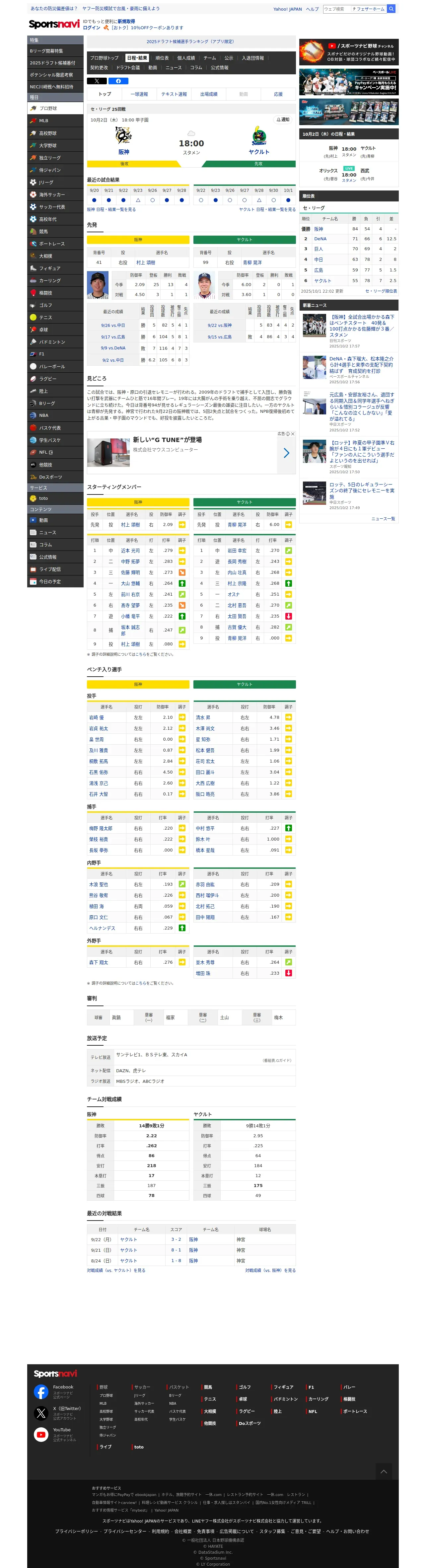Open Bリーグ開幕特集 in the sidebar

click(x=55, y=50)
